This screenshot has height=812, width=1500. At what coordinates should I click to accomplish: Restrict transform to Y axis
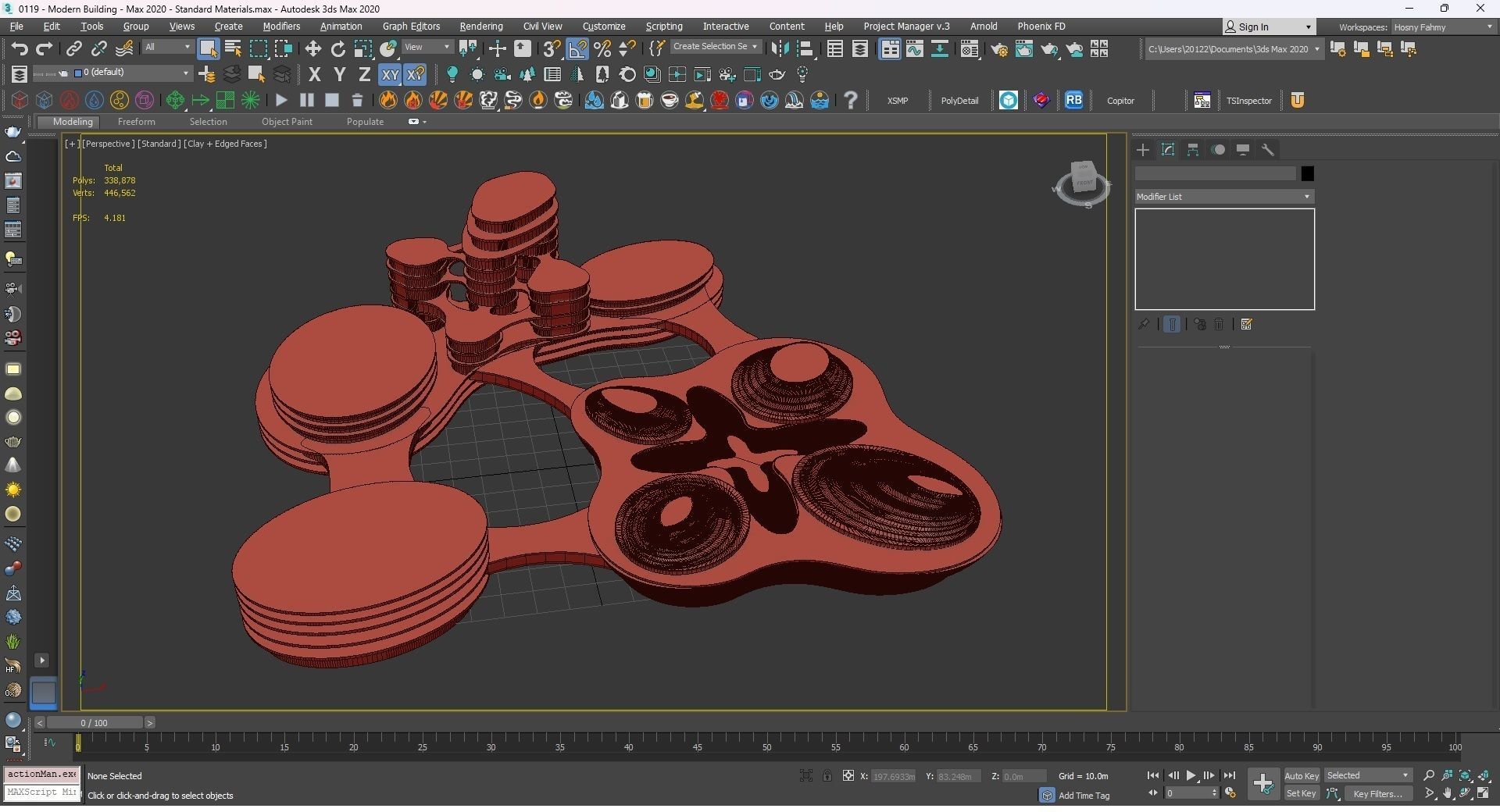click(x=340, y=75)
